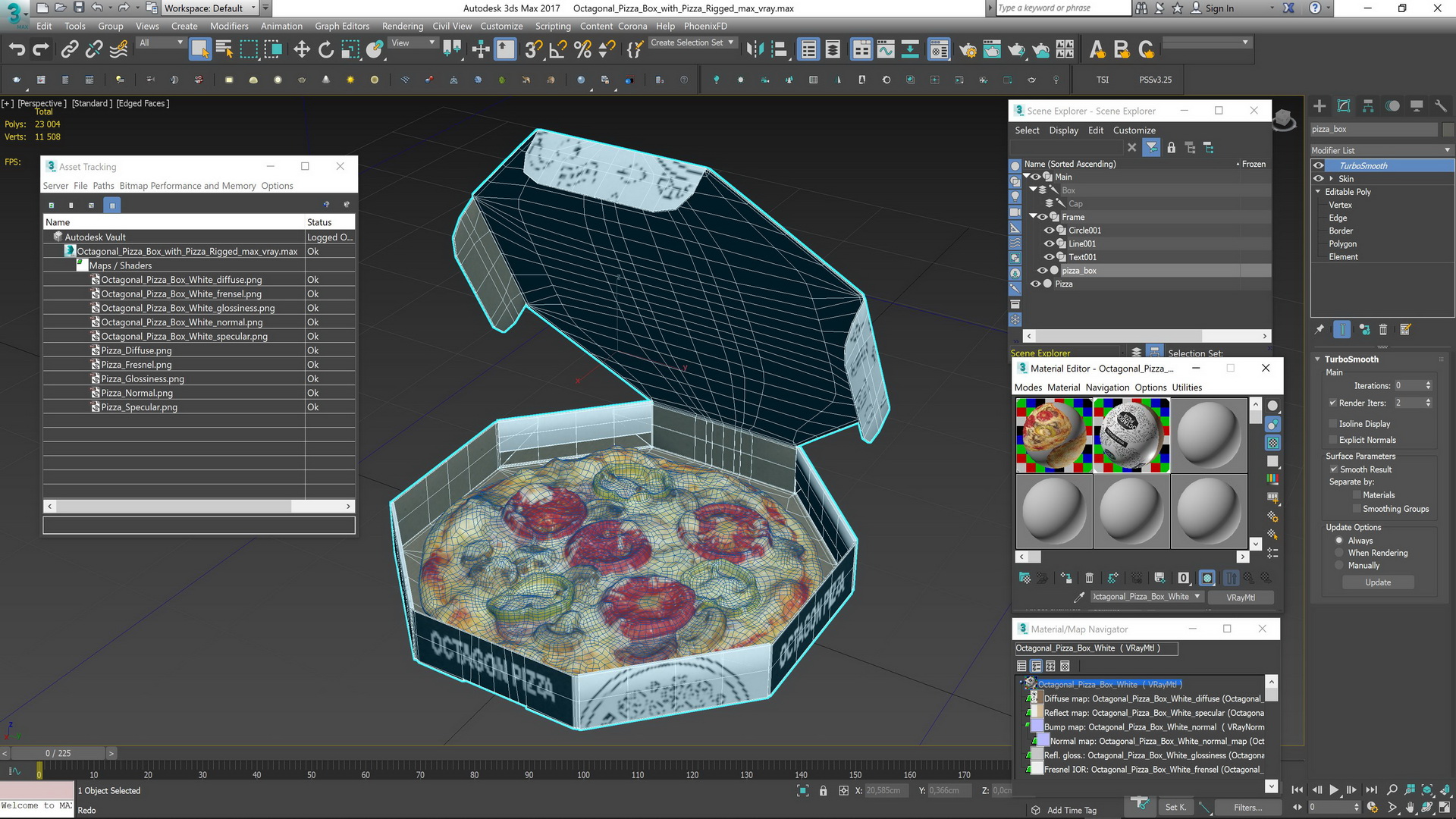The image size is (1456, 819).
Task: Open the Mirror tool
Action: click(755, 50)
